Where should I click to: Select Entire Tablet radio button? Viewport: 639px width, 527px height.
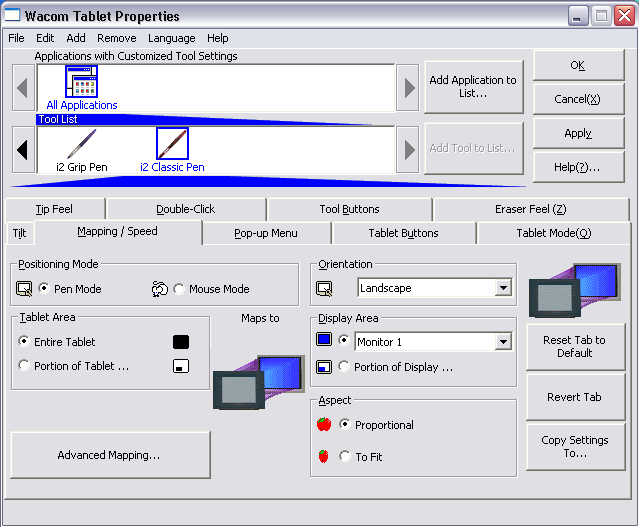click(x=24, y=341)
